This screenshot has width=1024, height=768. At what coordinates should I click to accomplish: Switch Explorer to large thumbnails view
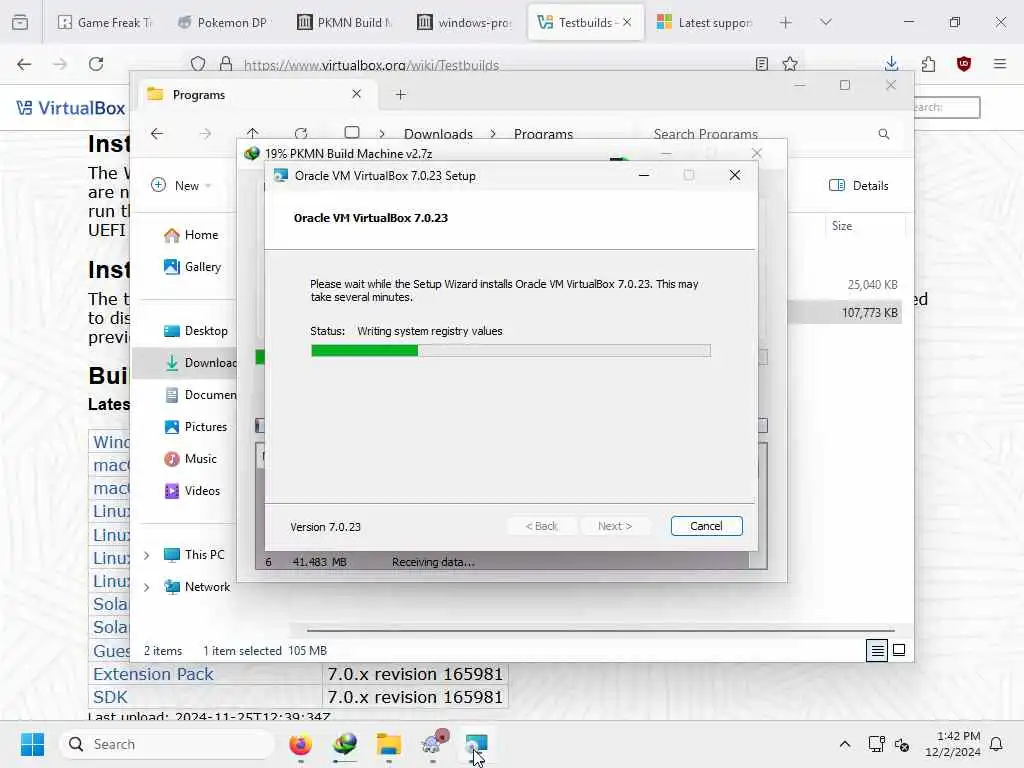[899, 650]
